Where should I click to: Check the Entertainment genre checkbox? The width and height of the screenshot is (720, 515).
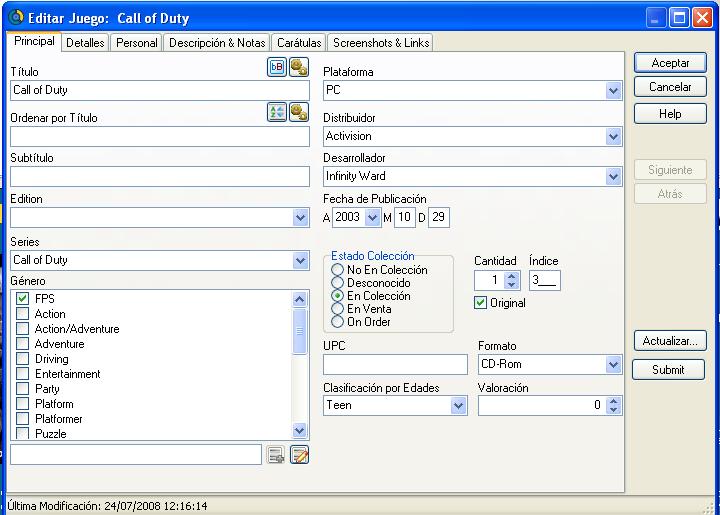click(x=22, y=374)
